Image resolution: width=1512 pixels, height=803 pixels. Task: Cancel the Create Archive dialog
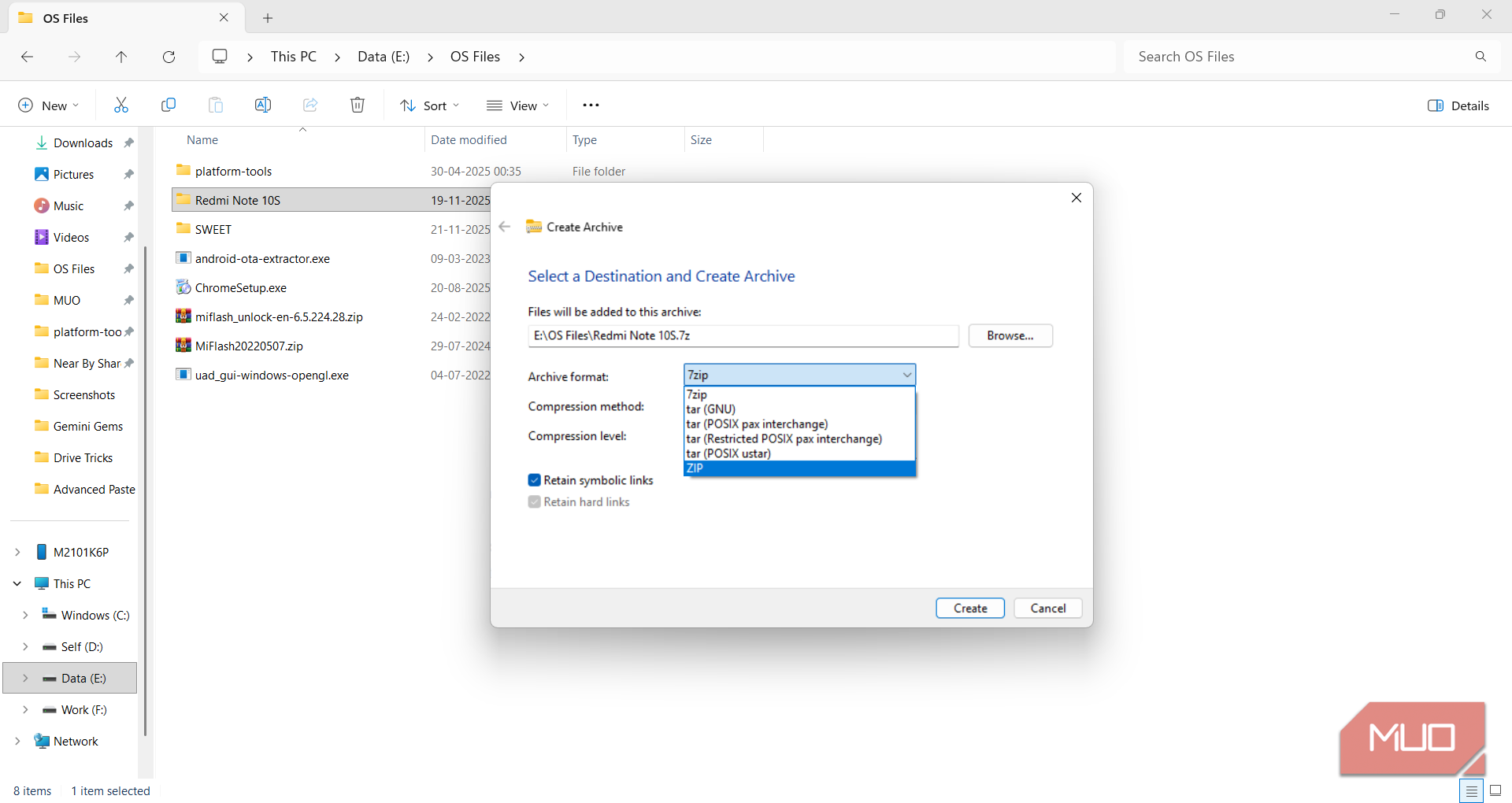tap(1048, 608)
